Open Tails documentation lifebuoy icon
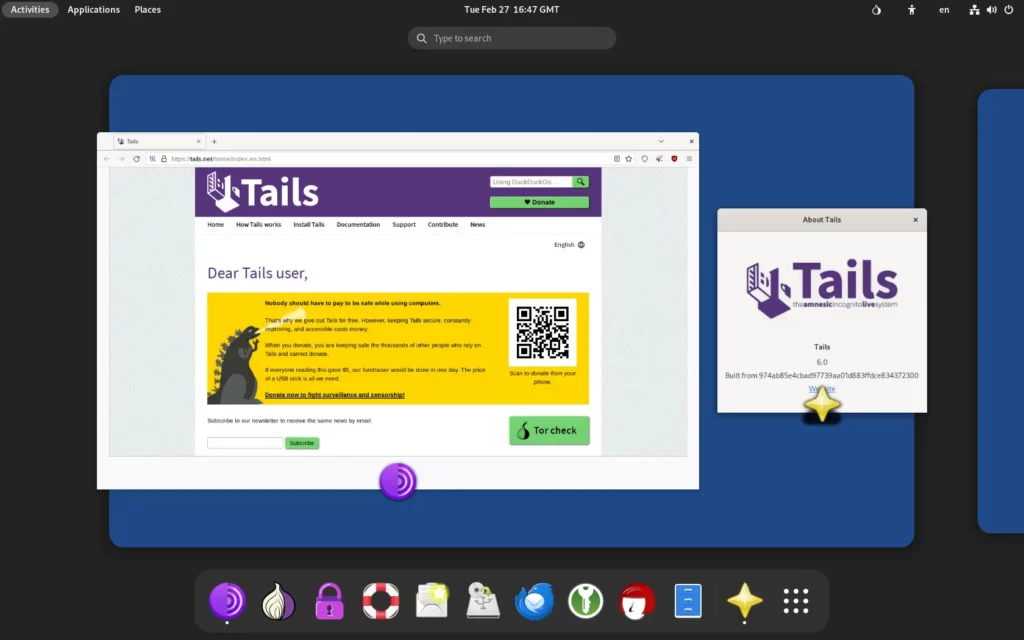Image resolution: width=1024 pixels, height=640 pixels. (x=381, y=601)
